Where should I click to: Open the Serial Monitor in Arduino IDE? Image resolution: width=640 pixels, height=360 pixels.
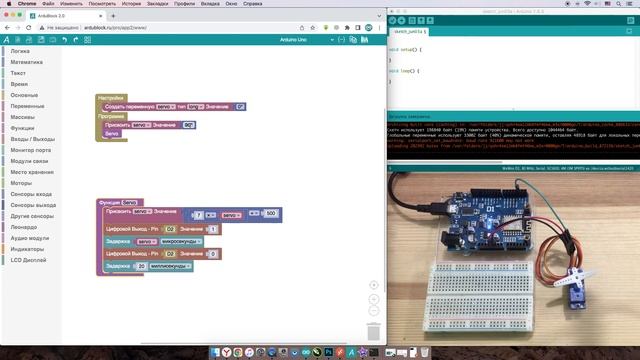pyautogui.click(x=631, y=20)
